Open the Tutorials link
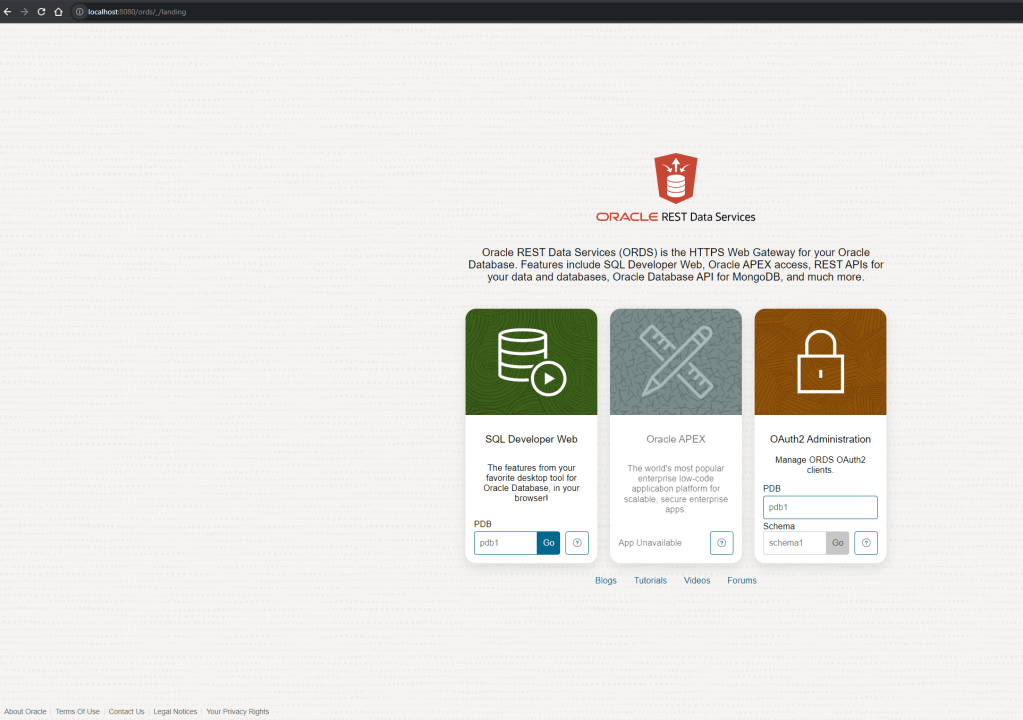The width and height of the screenshot is (1023, 720). [x=650, y=580]
